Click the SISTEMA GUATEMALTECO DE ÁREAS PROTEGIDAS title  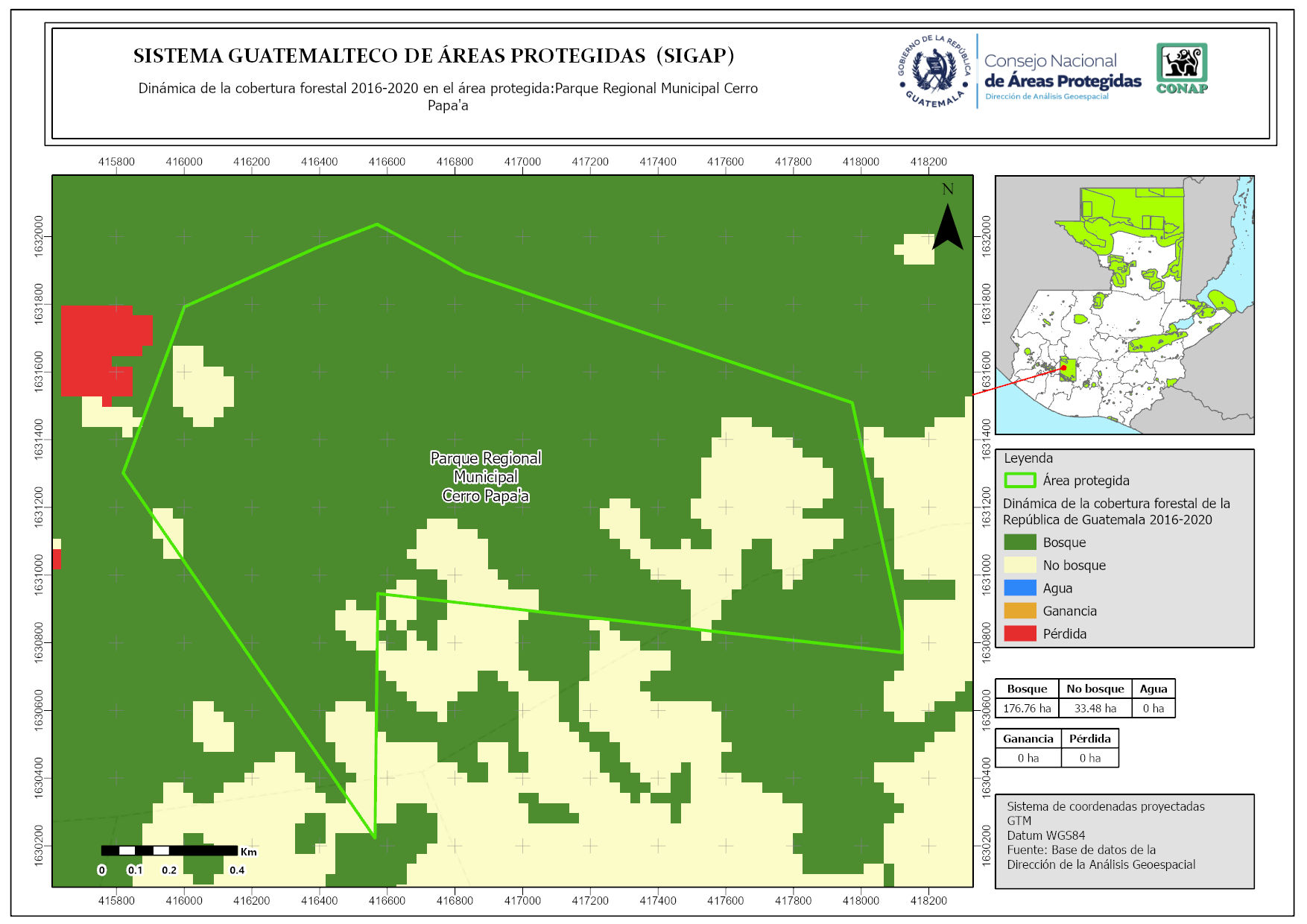(x=434, y=56)
